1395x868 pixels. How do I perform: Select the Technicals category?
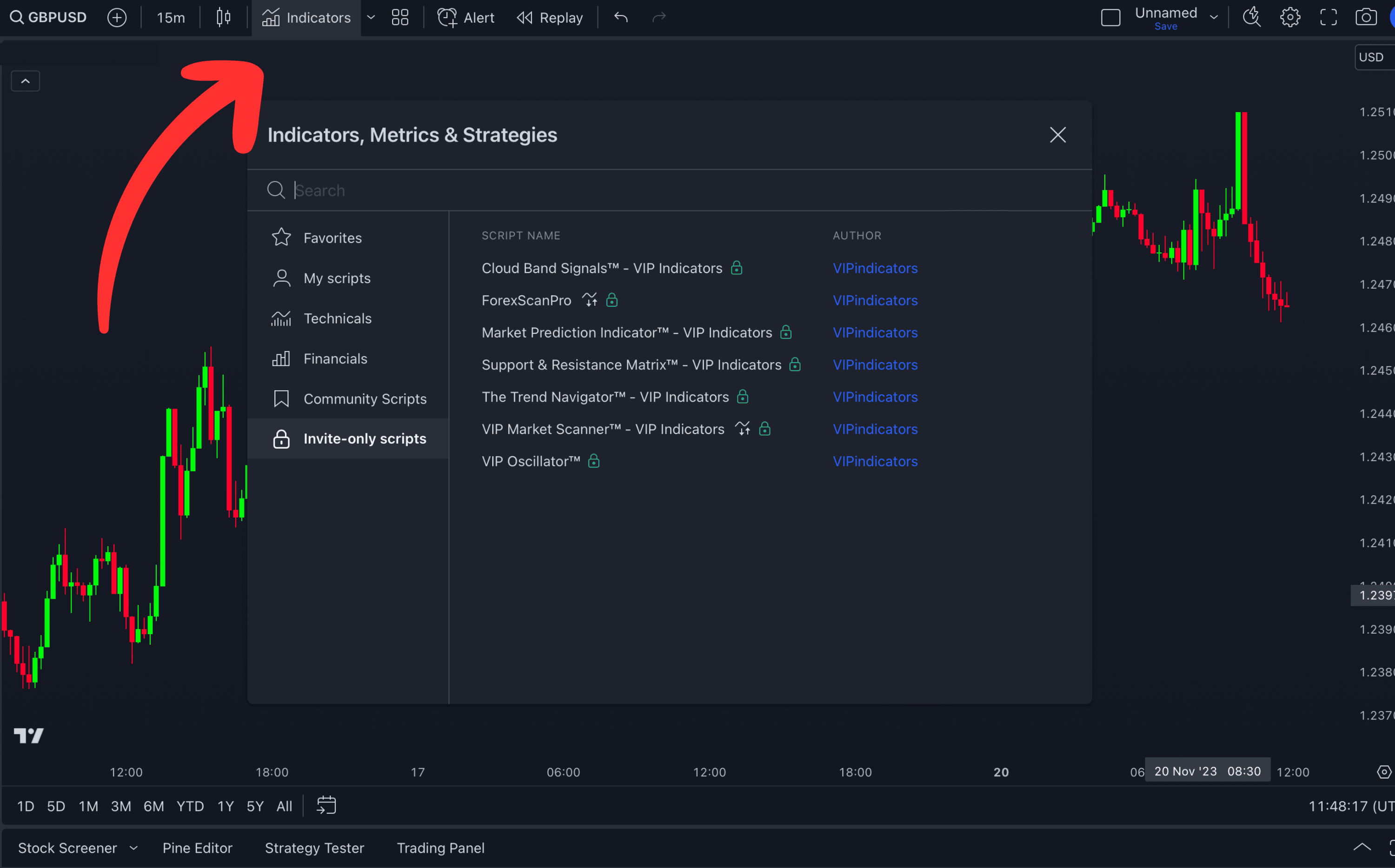pos(348,318)
